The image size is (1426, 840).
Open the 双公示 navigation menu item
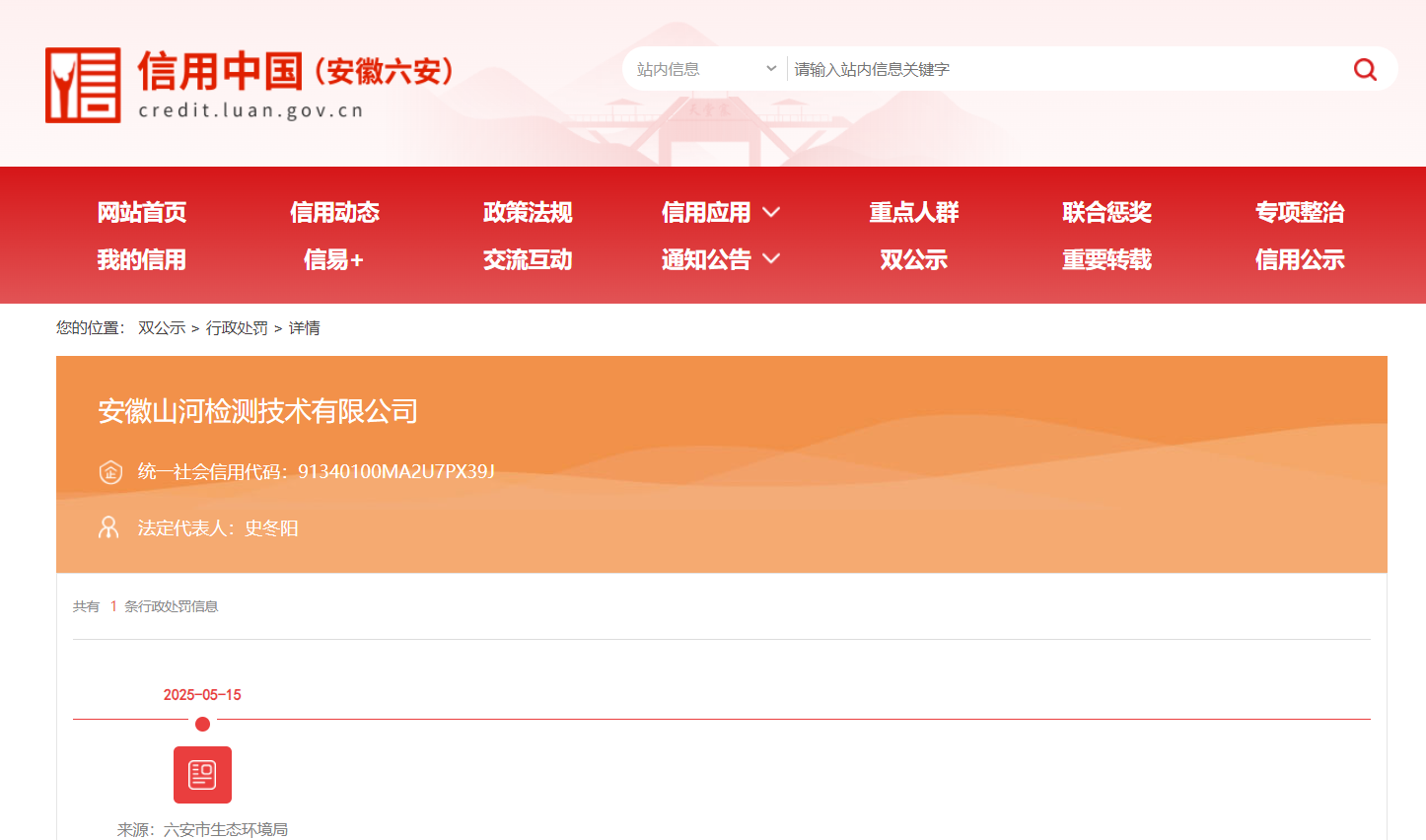[914, 259]
